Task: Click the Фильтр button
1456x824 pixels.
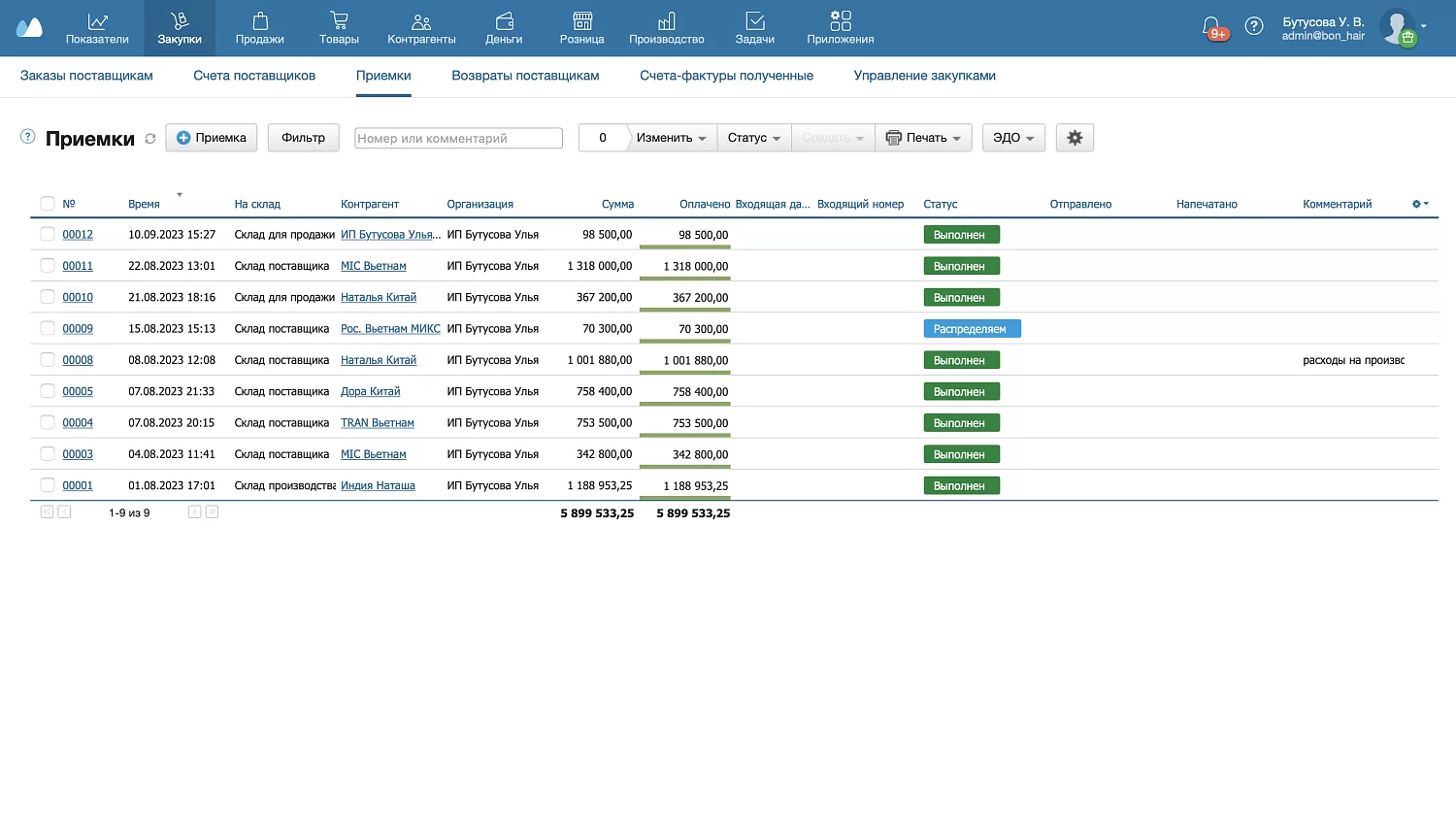Action: pyautogui.click(x=303, y=138)
